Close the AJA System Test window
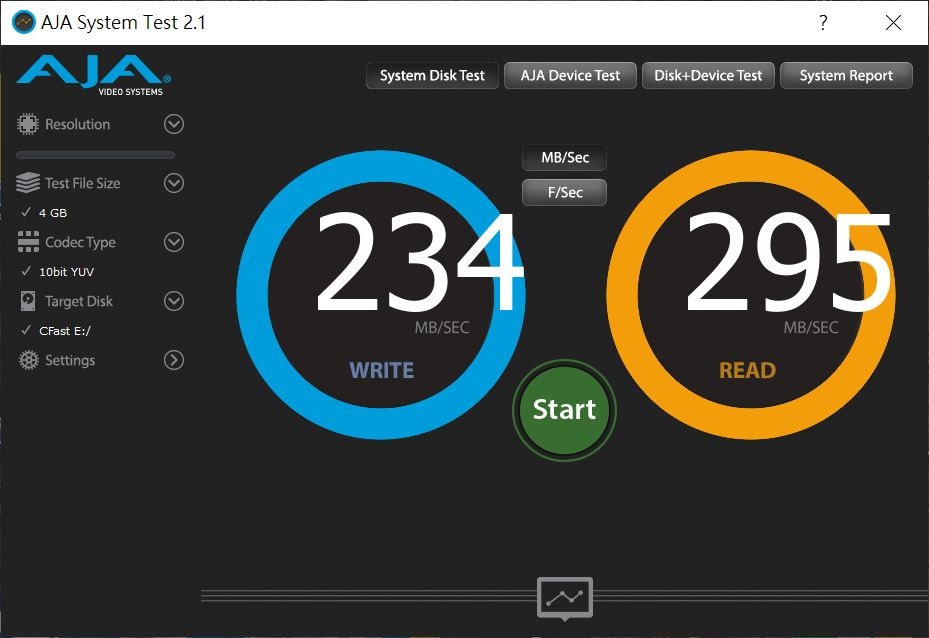929x638 pixels. pos(893,23)
